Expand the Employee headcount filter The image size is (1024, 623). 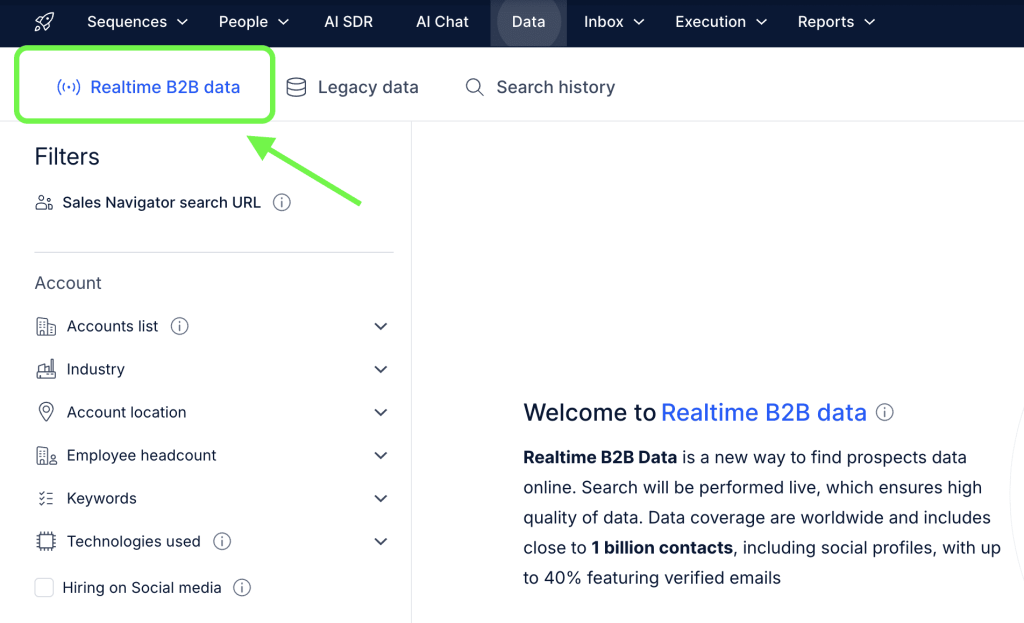point(380,455)
